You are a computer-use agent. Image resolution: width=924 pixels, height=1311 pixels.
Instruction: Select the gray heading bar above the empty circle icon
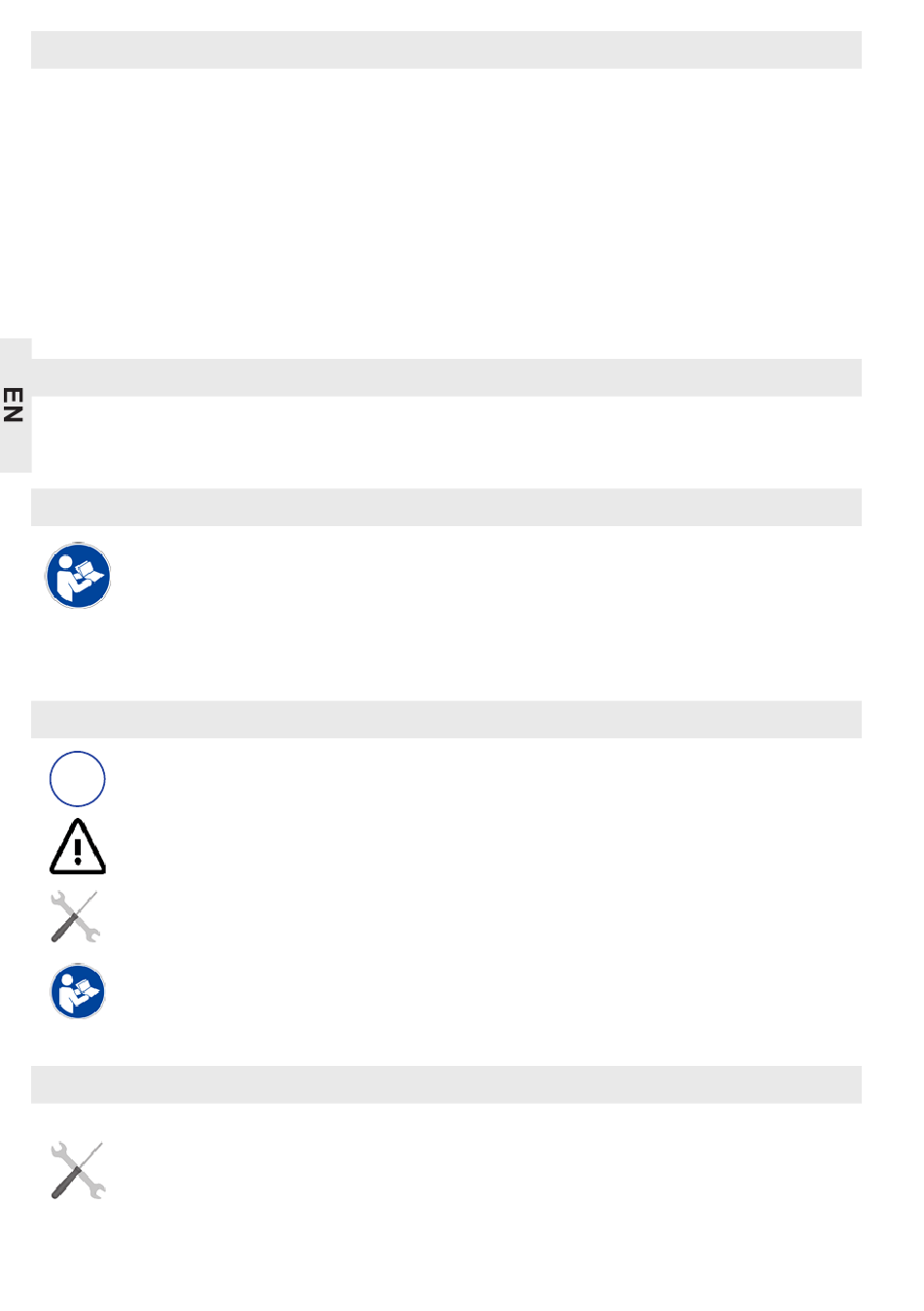pos(446,720)
